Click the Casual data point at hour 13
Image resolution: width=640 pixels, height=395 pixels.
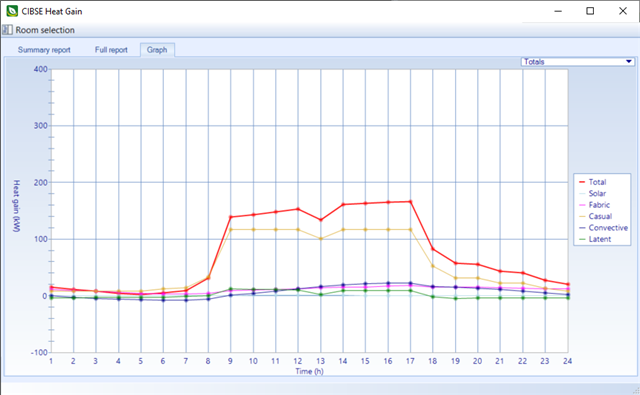[x=321, y=239]
